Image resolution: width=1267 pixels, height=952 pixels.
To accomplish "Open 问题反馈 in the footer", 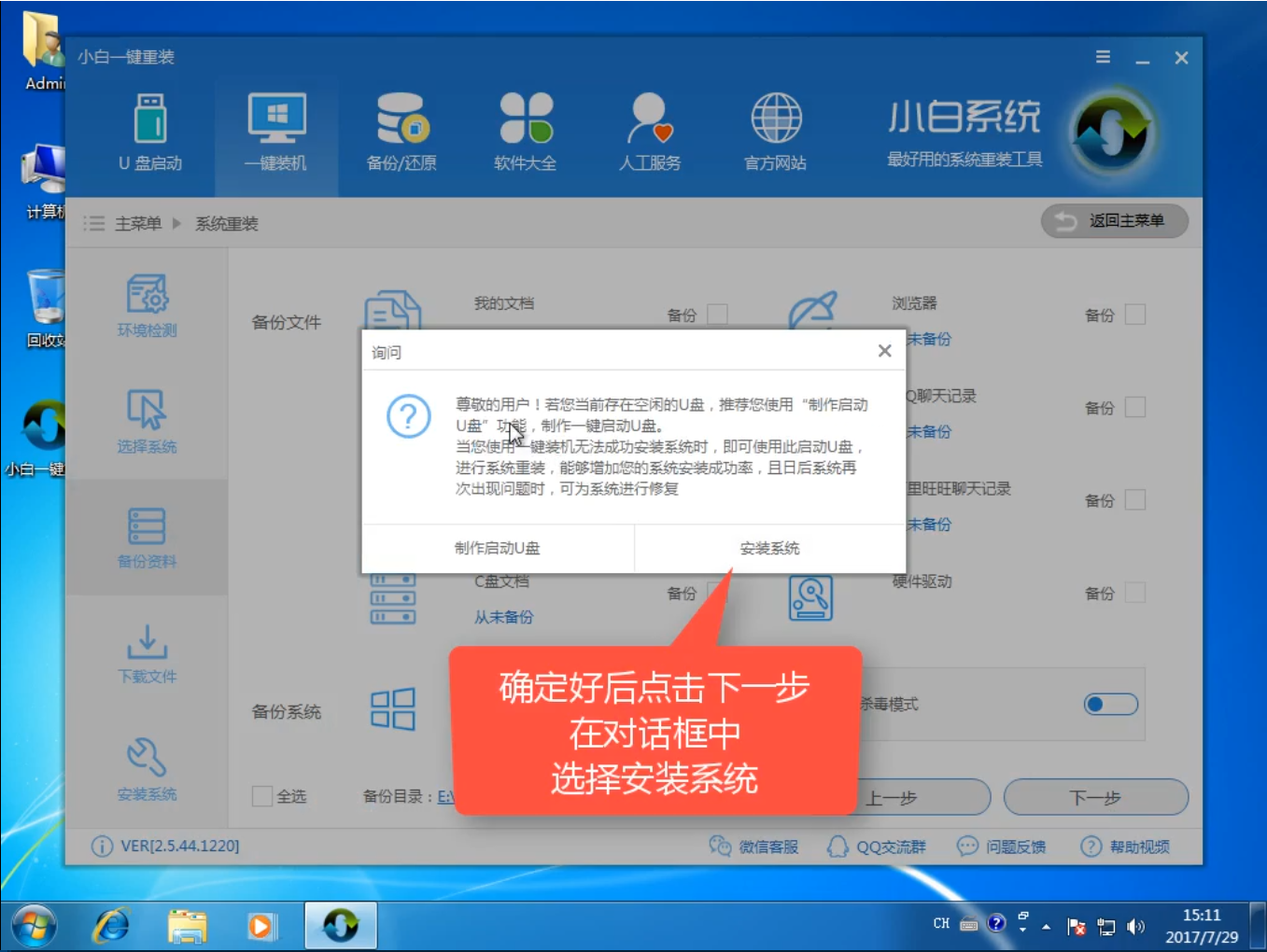I will 1001,847.
